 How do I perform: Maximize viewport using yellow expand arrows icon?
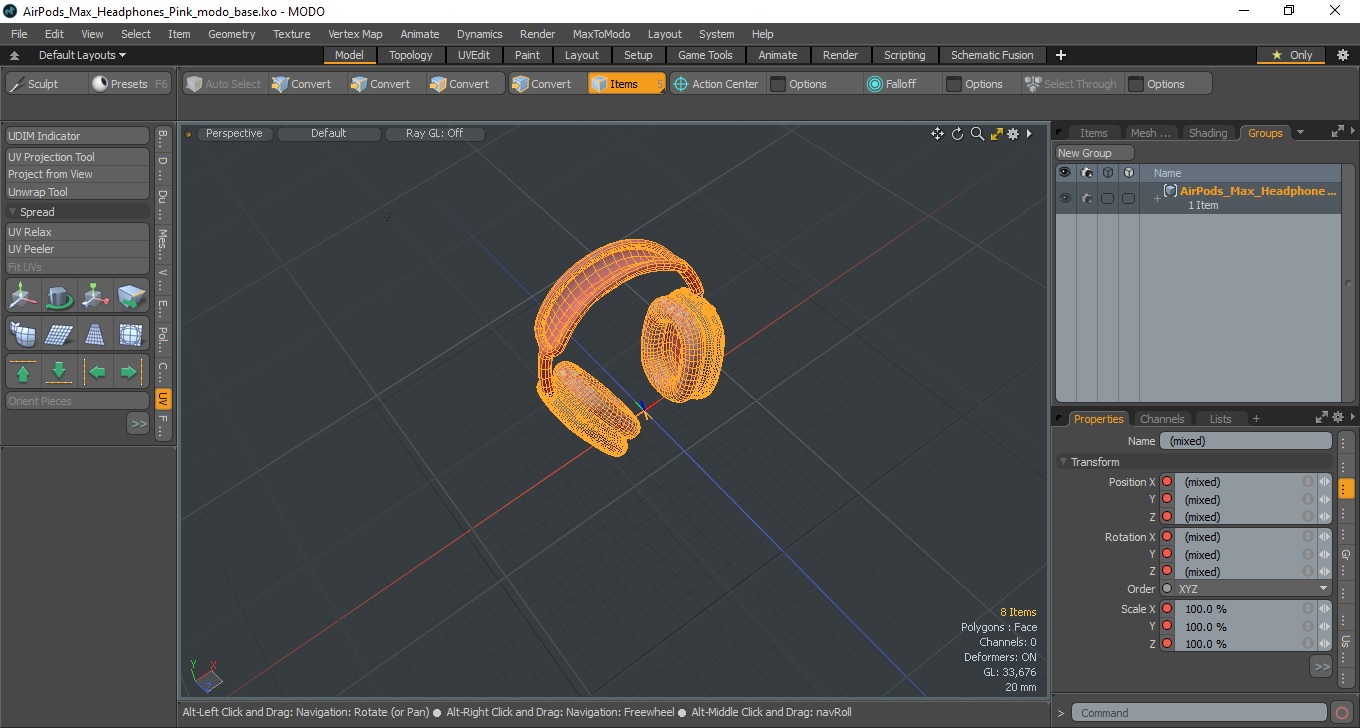tap(996, 134)
